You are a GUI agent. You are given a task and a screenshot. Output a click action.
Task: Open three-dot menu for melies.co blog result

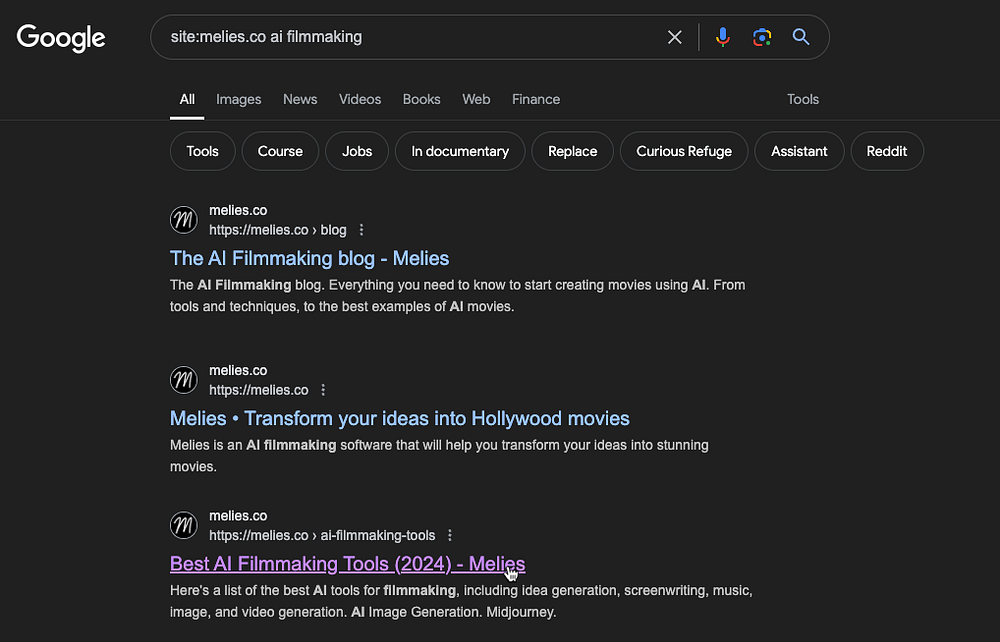[x=362, y=230]
